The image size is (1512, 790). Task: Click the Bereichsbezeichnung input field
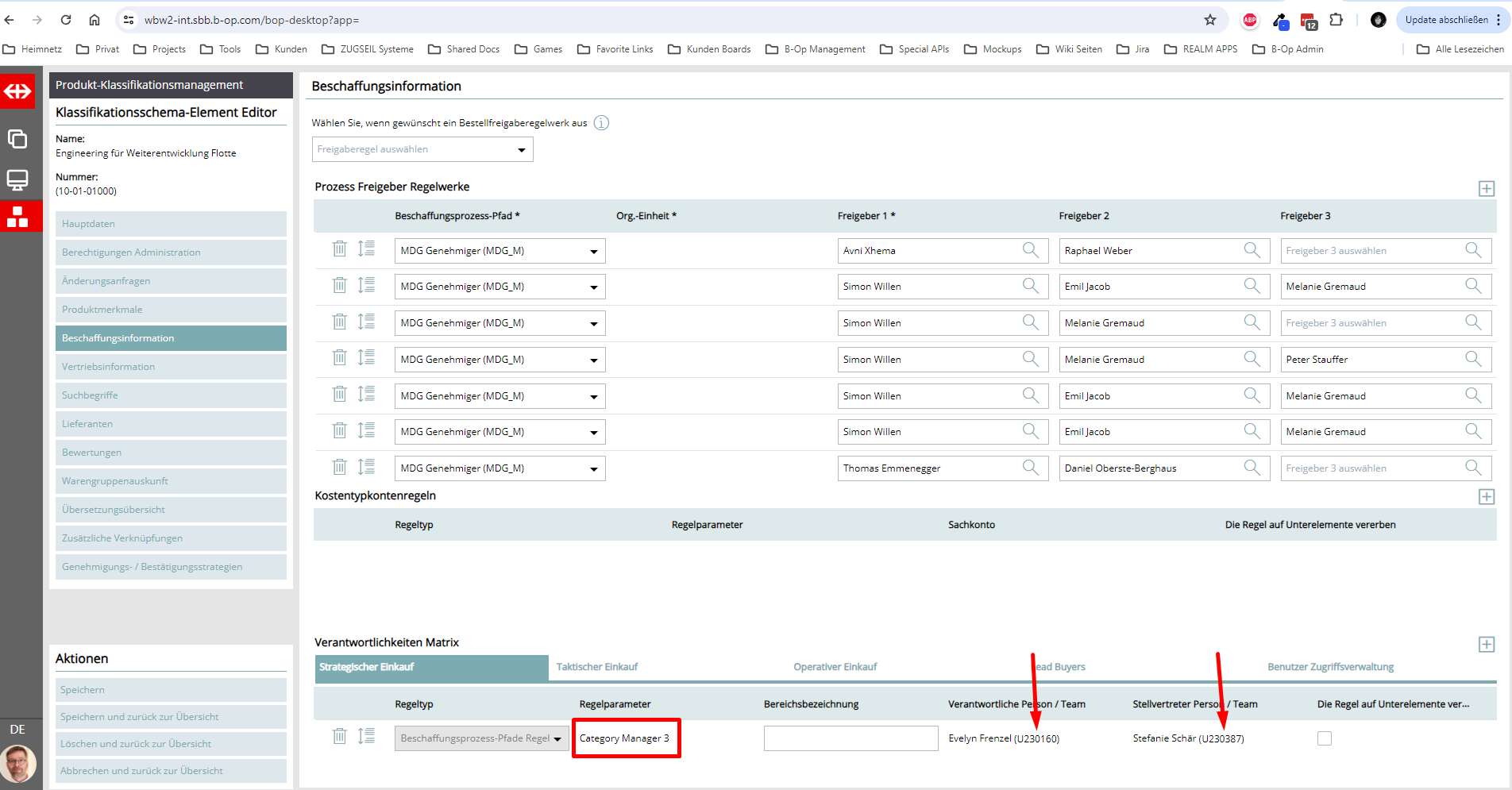coord(850,738)
